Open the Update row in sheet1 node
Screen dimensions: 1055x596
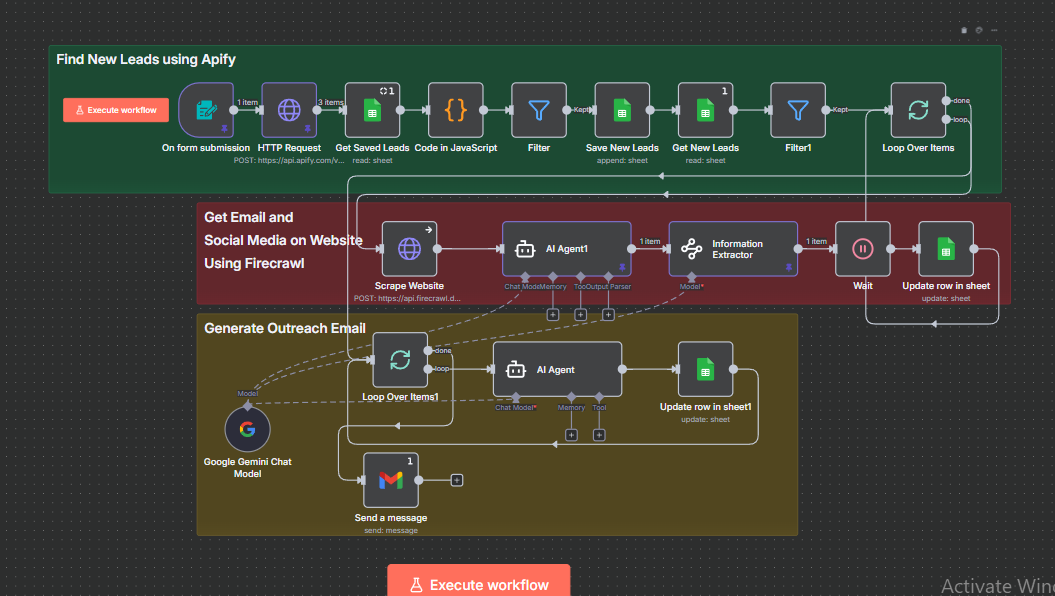705,369
